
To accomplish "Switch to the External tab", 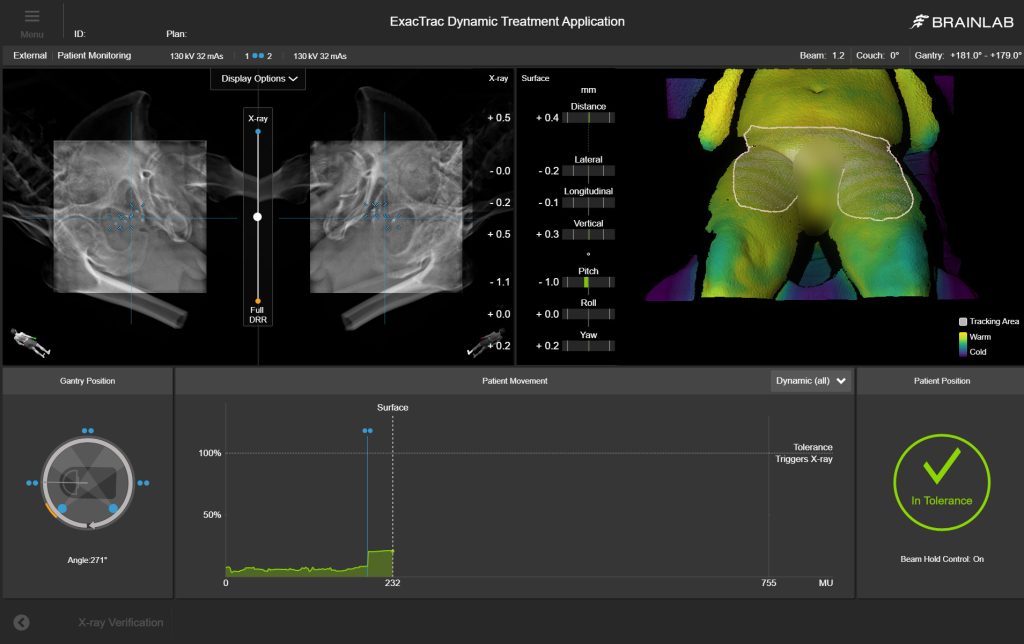I will pyautogui.click(x=30, y=56).
